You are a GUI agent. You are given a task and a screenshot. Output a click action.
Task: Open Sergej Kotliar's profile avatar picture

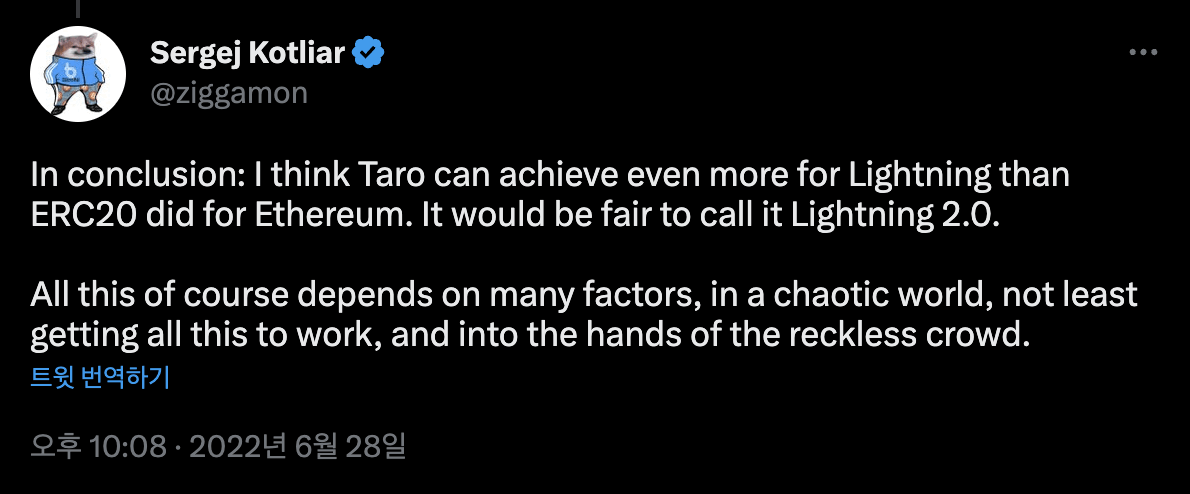click(x=78, y=77)
